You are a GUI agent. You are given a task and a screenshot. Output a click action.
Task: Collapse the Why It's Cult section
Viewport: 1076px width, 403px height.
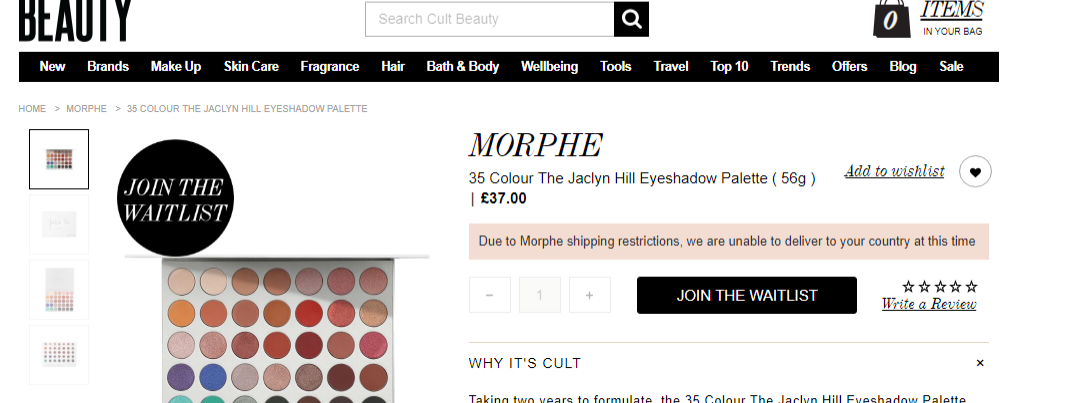(x=980, y=363)
